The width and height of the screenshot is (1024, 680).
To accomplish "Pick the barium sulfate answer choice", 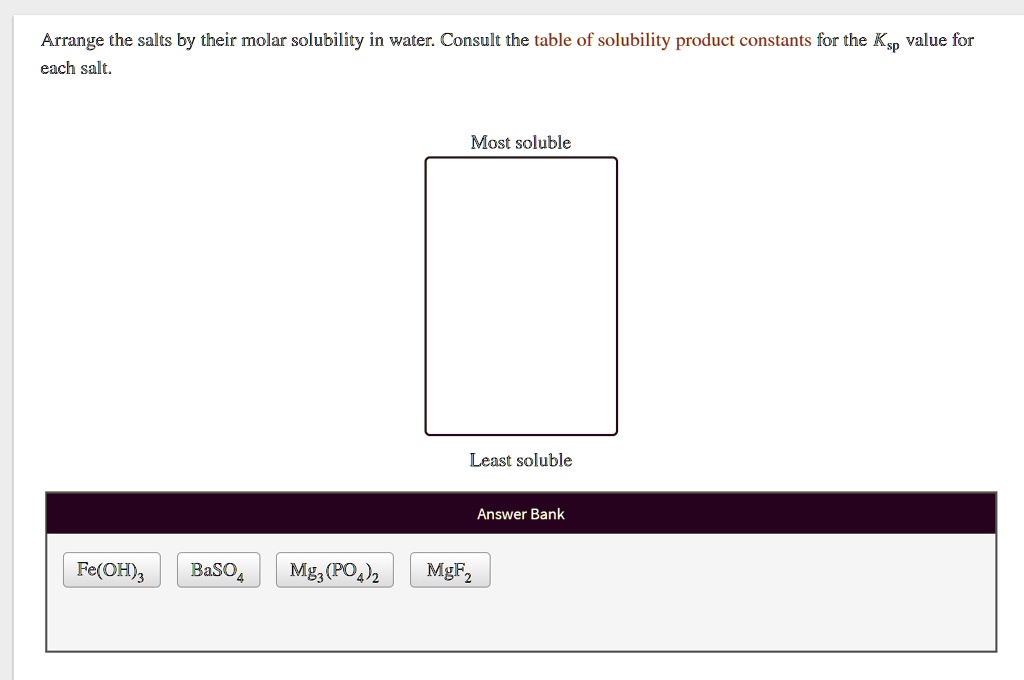I will pyautogui.click(x=218, y=569).
